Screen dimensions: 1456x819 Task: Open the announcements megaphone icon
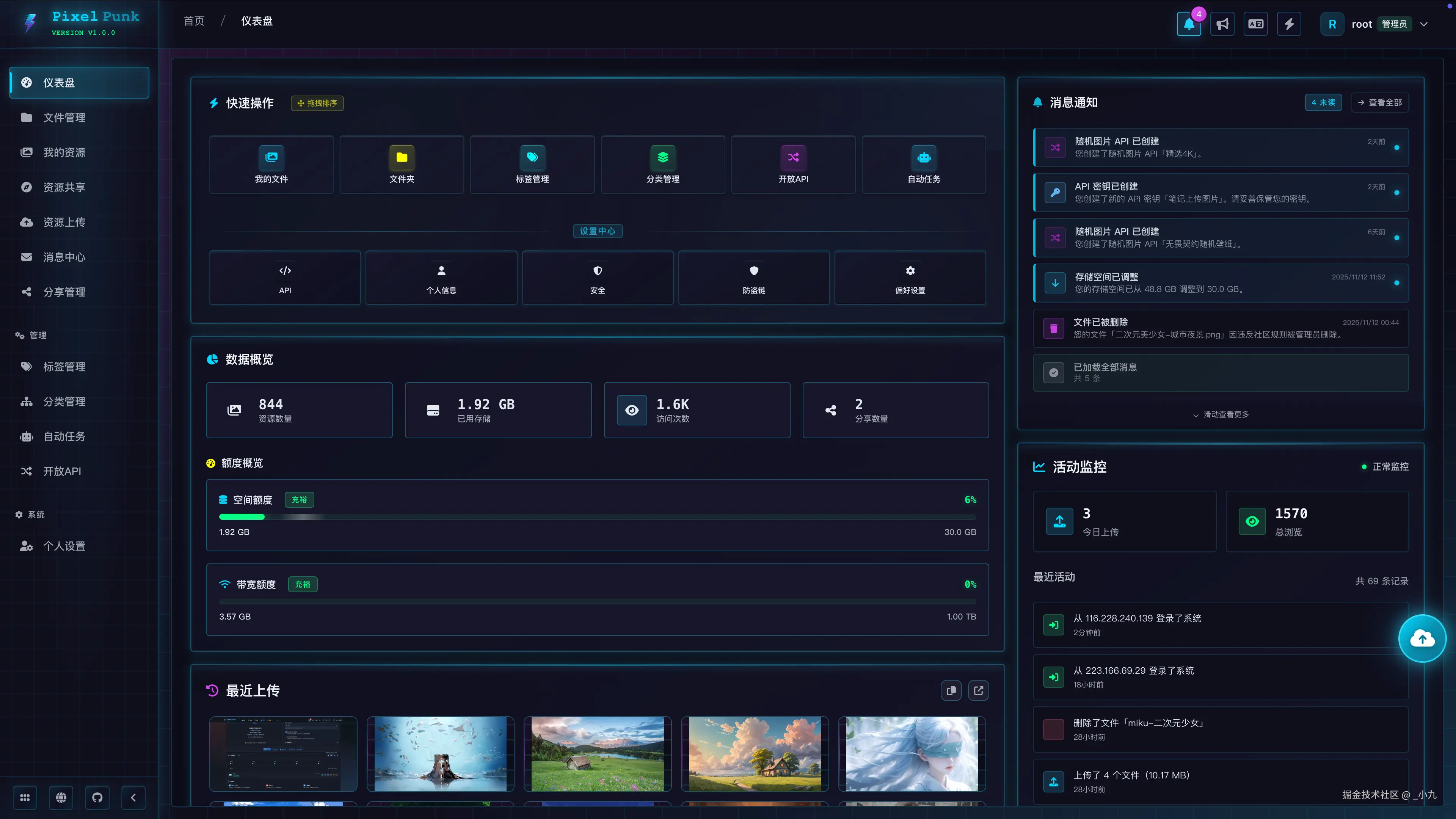[x=1222, y=24]
